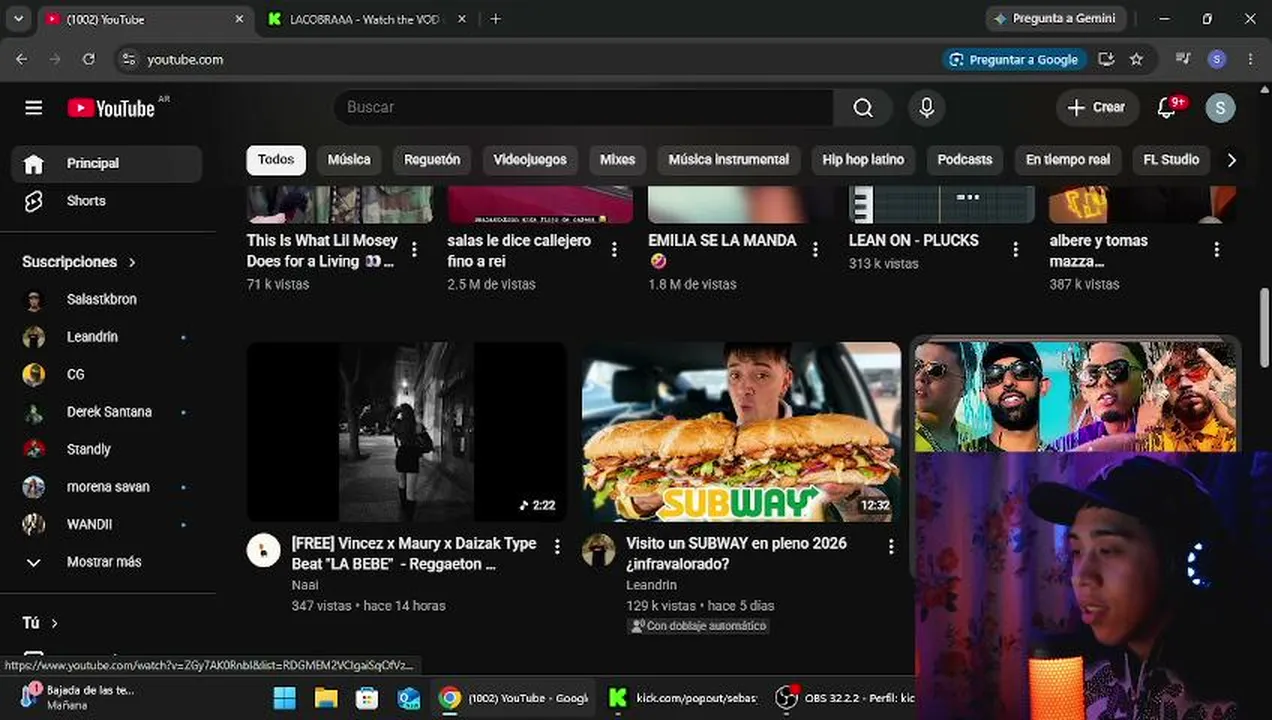Select the Todos filter chip
This screenshot has width=1272, height=720.
[276, 160]
